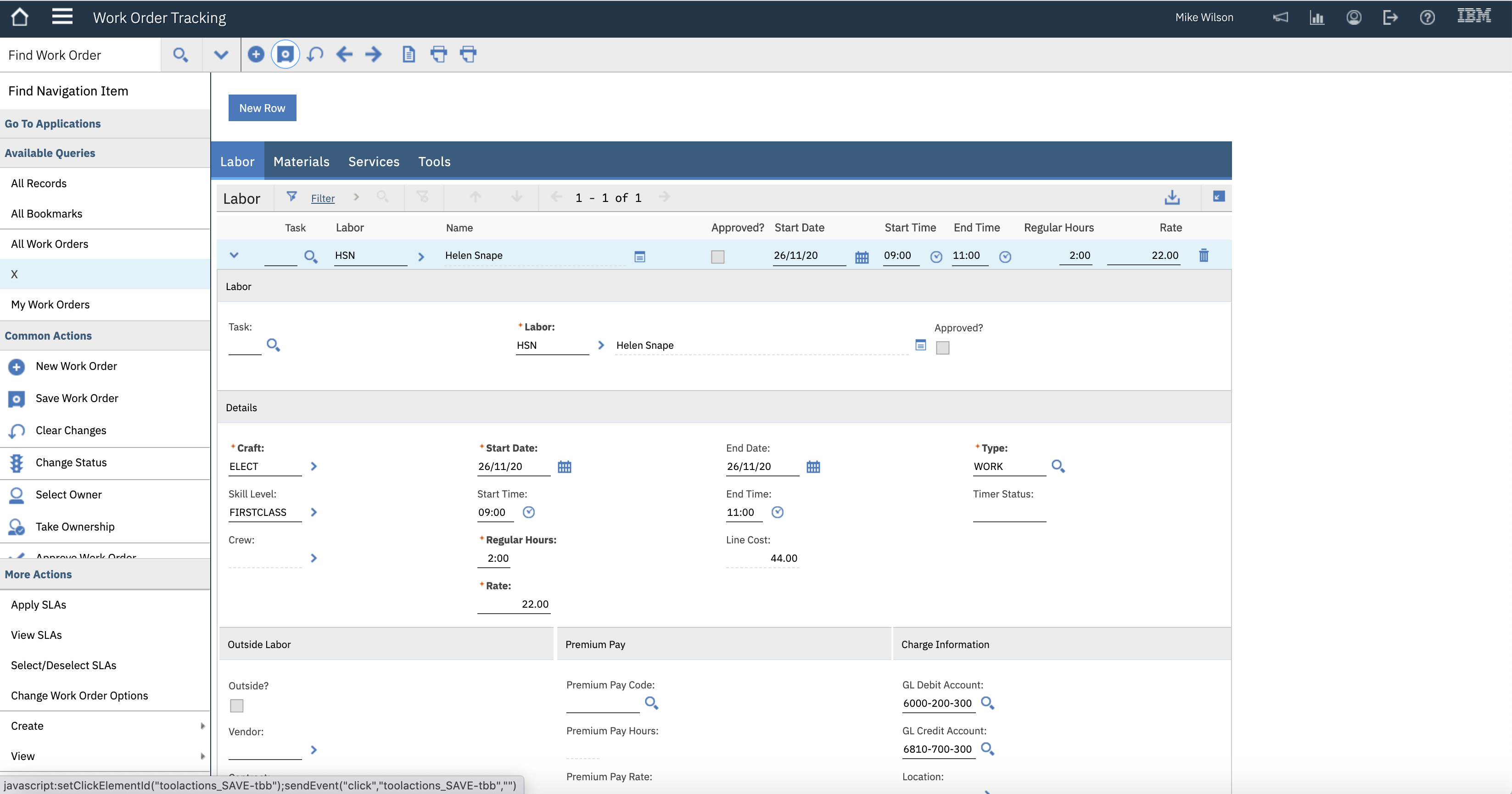Delete the Helen Snape labor row with trash icon

coord(1203,256)
